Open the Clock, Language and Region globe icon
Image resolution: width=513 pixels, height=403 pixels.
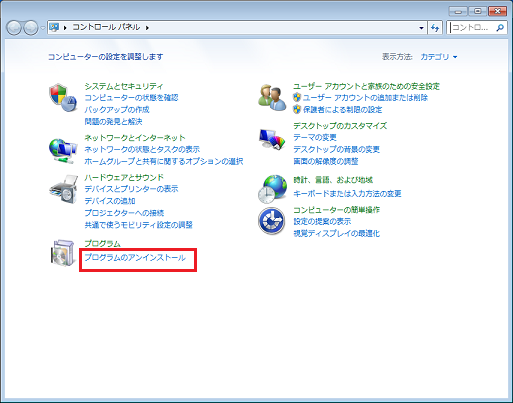pos(272,189)
